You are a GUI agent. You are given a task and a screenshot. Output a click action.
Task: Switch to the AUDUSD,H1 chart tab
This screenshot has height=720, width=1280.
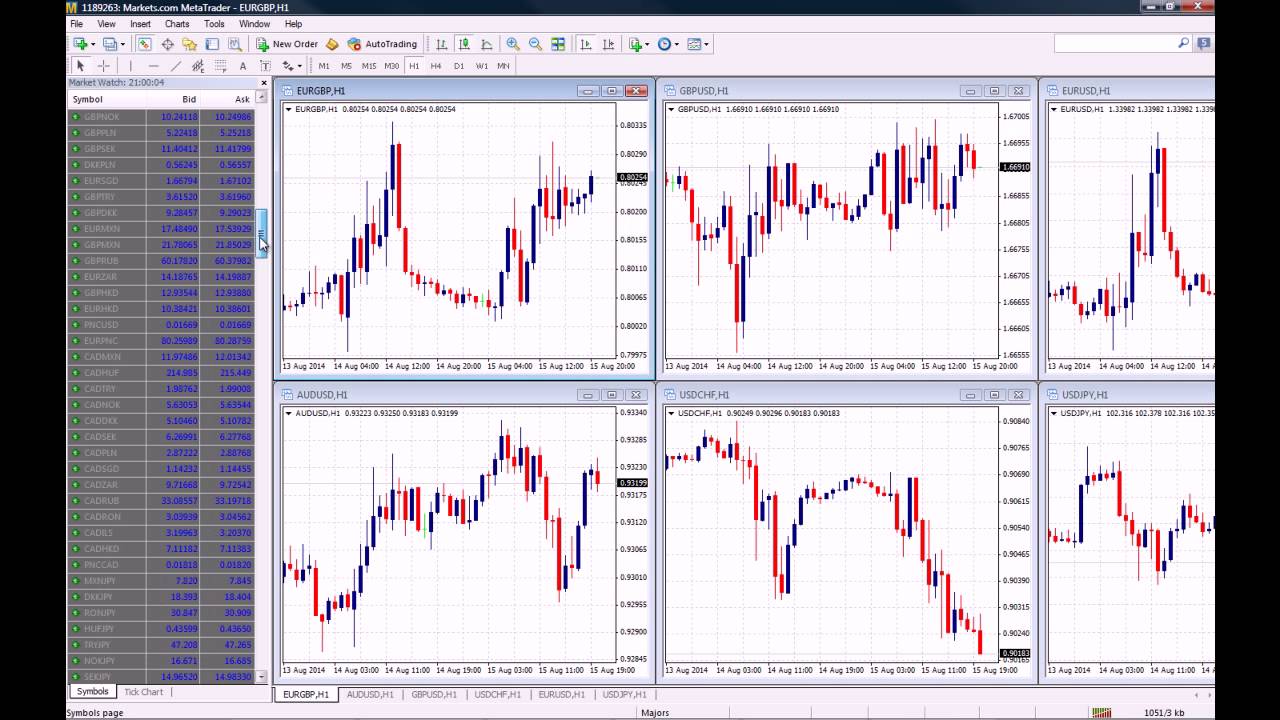370,694
